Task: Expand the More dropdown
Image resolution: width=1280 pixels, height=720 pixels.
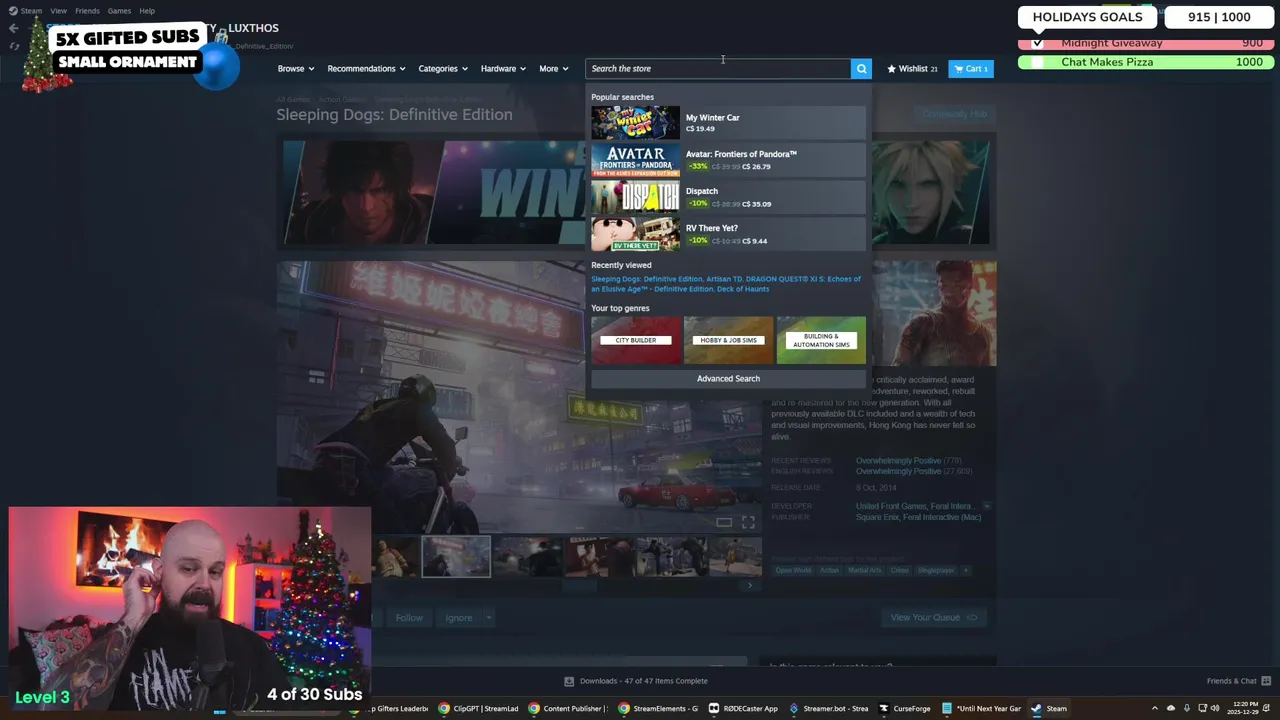Action: [x=554, y=69]
